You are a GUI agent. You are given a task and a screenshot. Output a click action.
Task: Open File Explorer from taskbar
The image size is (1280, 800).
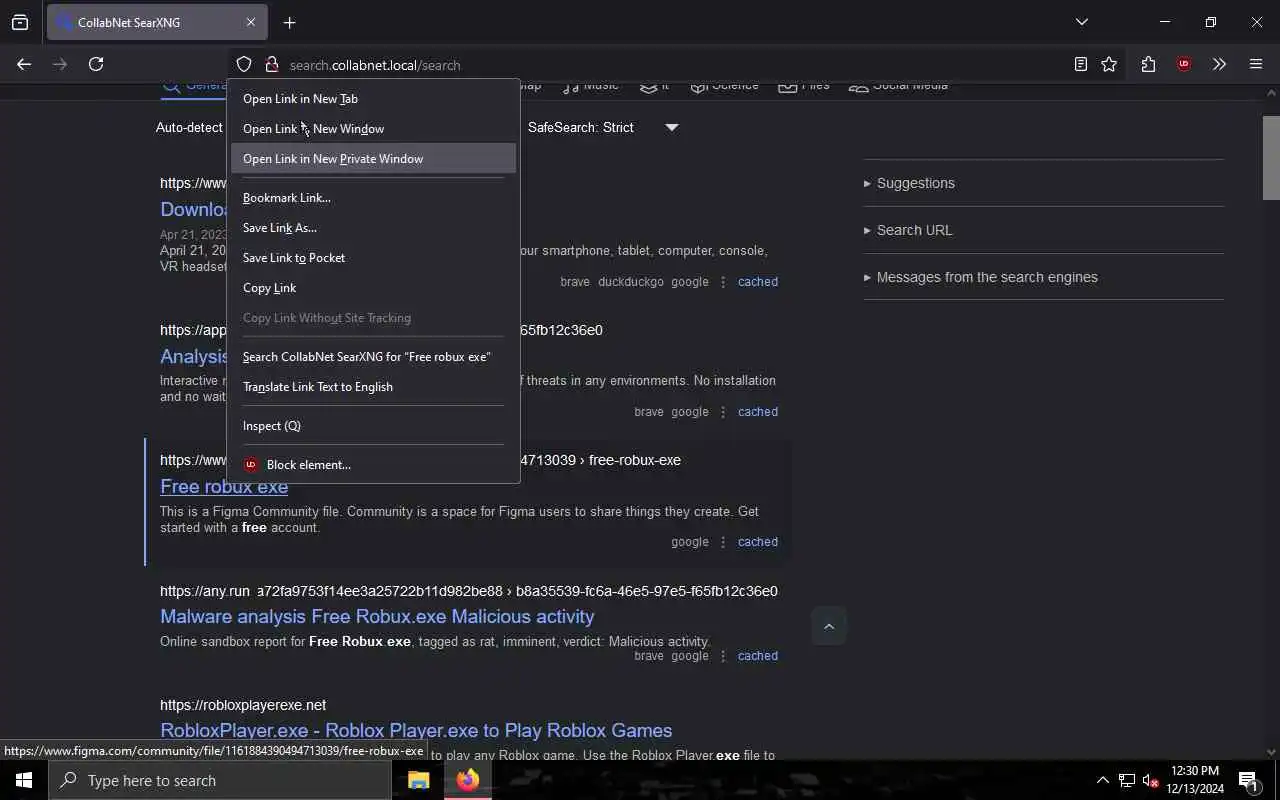419,780
